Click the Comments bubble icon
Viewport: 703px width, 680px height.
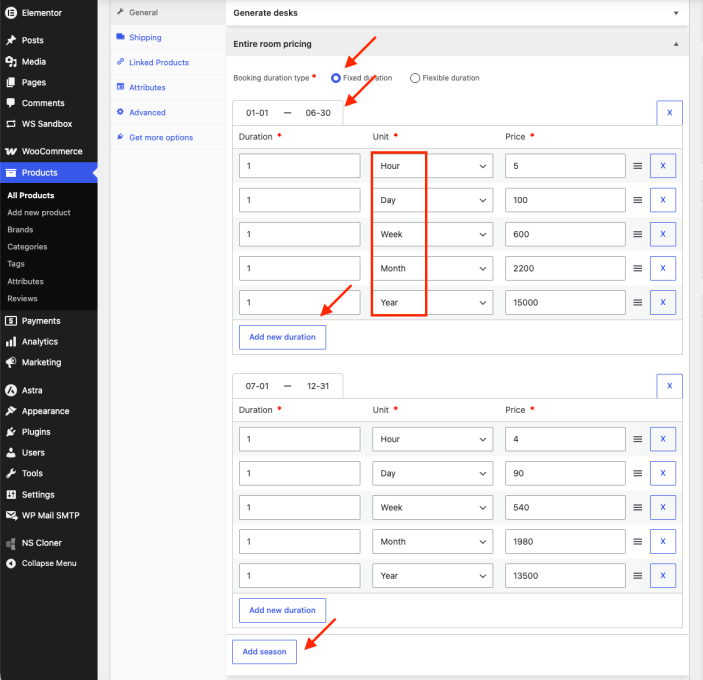(11, 103)
